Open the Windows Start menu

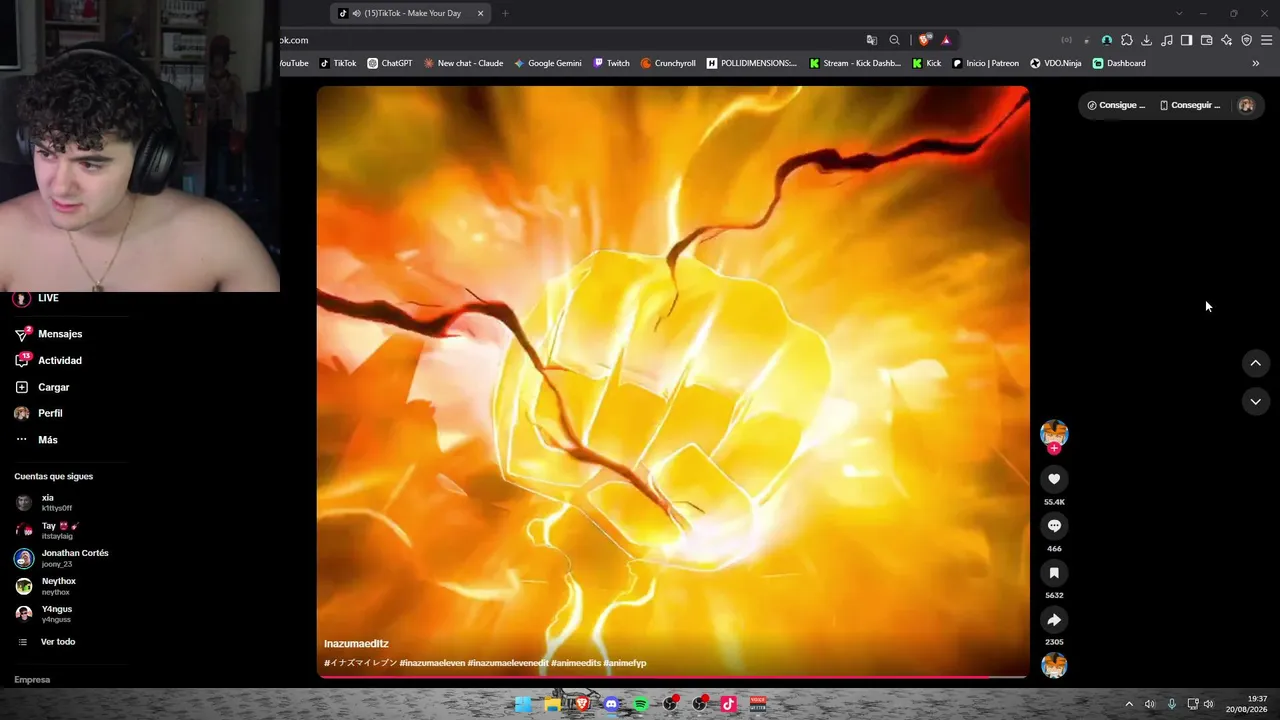point(523,704)
